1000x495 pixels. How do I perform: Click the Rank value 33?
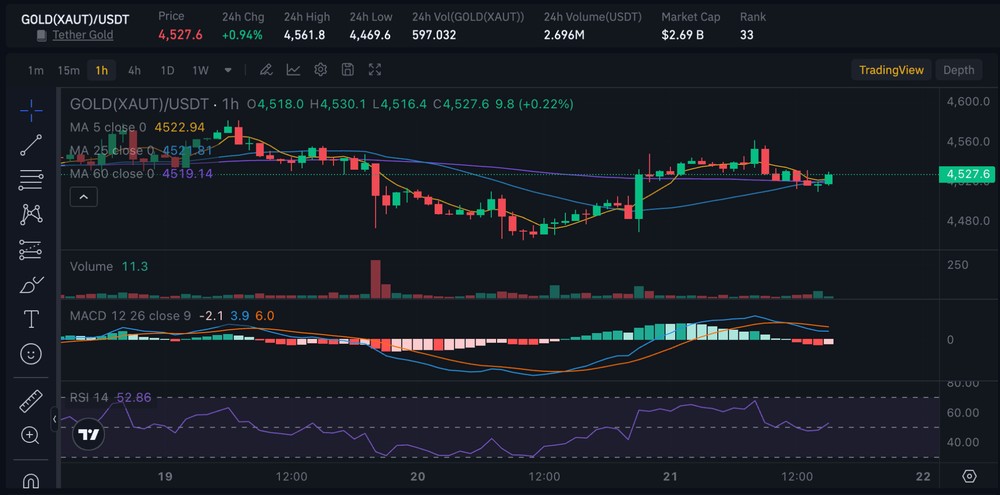(747, 35)
